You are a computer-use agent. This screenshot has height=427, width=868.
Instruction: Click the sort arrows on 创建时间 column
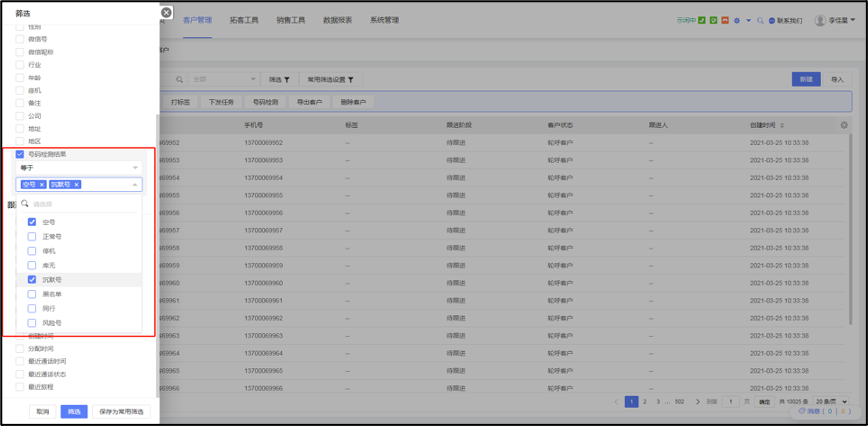click(782, 126)
